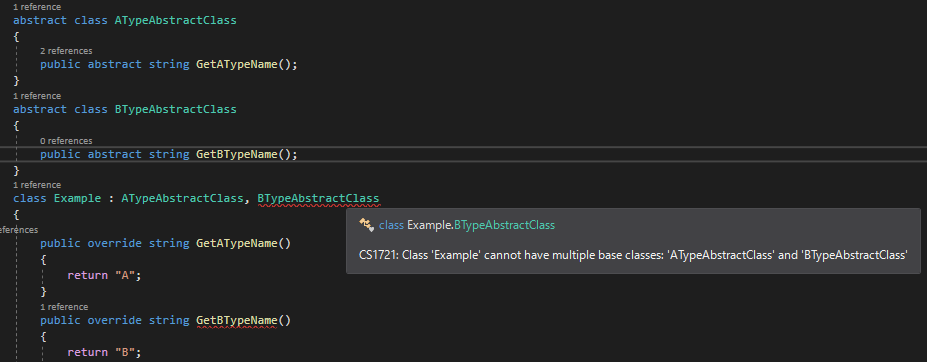
Task: Click the ATypeAbstractClass name in its class declaration
Action: coord(176,20)
